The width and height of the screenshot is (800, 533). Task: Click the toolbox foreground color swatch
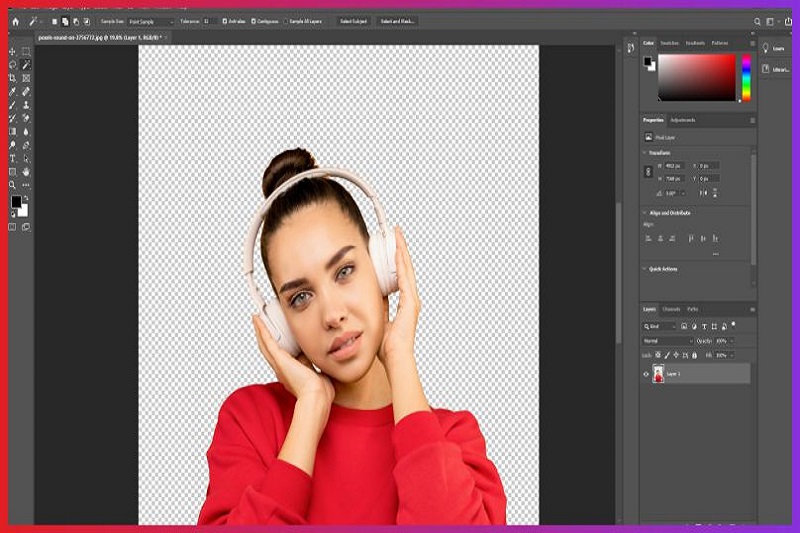(x=16, y=202)
